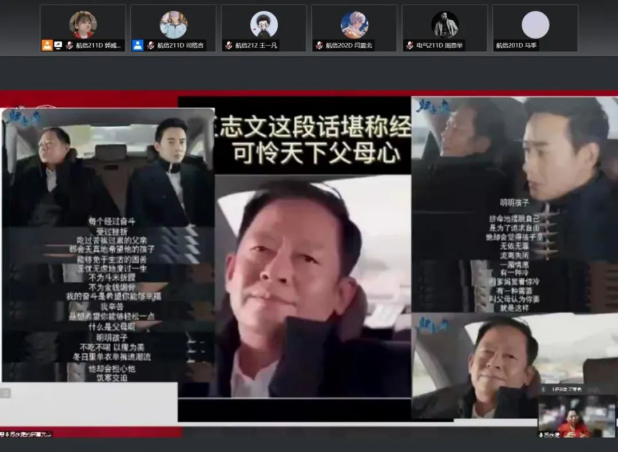Screen dimensions: 619x453
Task: Click the microphone icon on 电气211D participant
Action: pyautogui.click(x=408, y=45)
